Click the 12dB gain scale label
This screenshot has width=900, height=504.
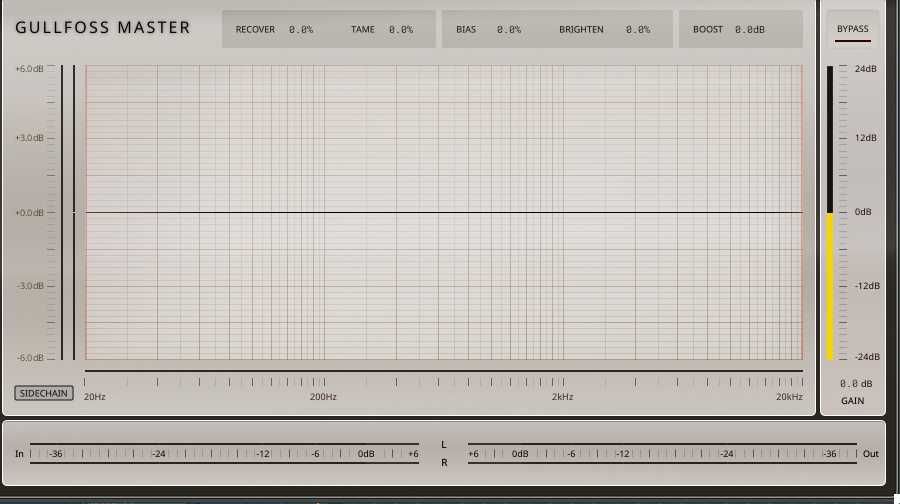[x=866, y=138]
